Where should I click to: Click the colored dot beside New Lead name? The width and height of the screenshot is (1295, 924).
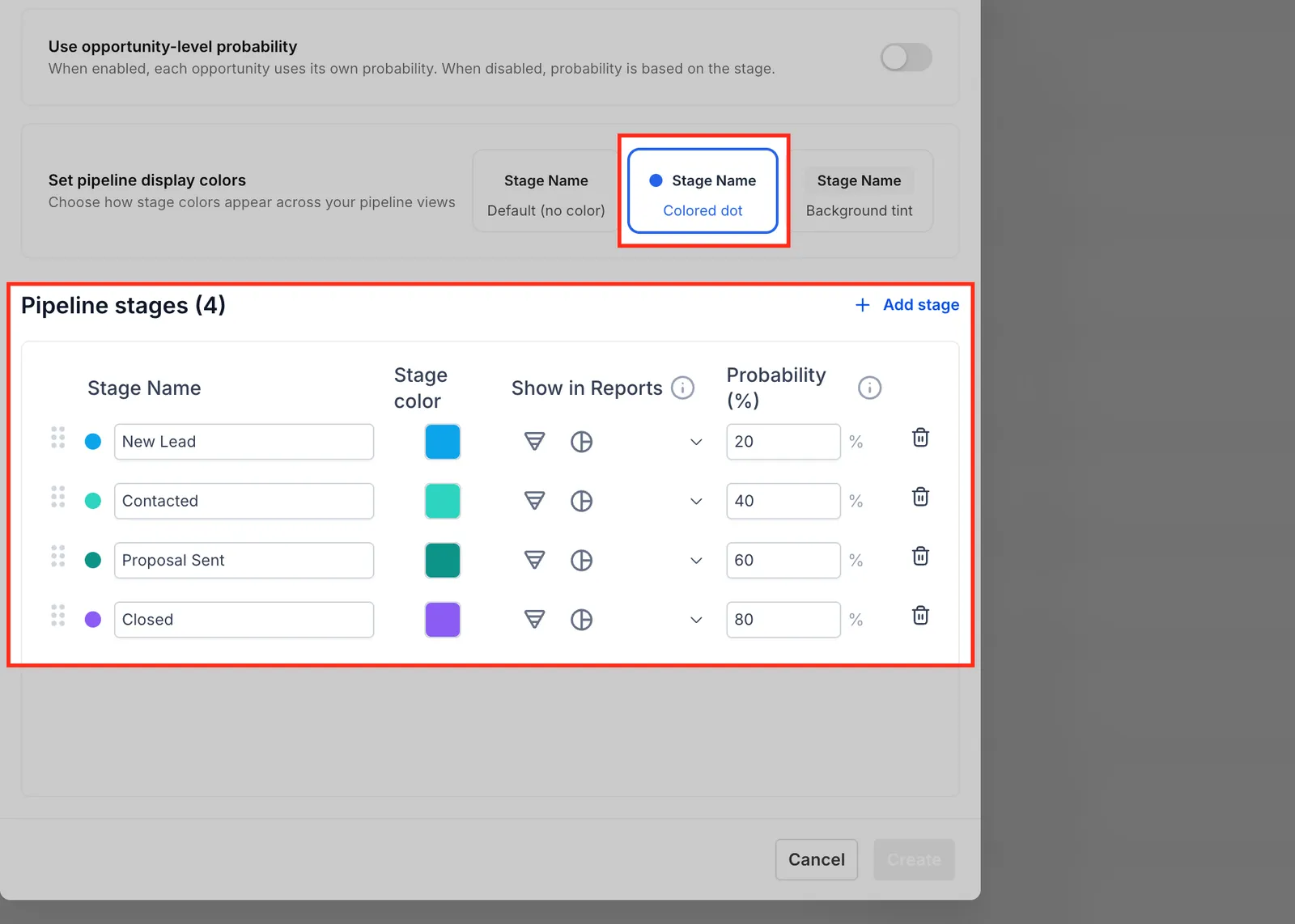click(x=93, y=442)
